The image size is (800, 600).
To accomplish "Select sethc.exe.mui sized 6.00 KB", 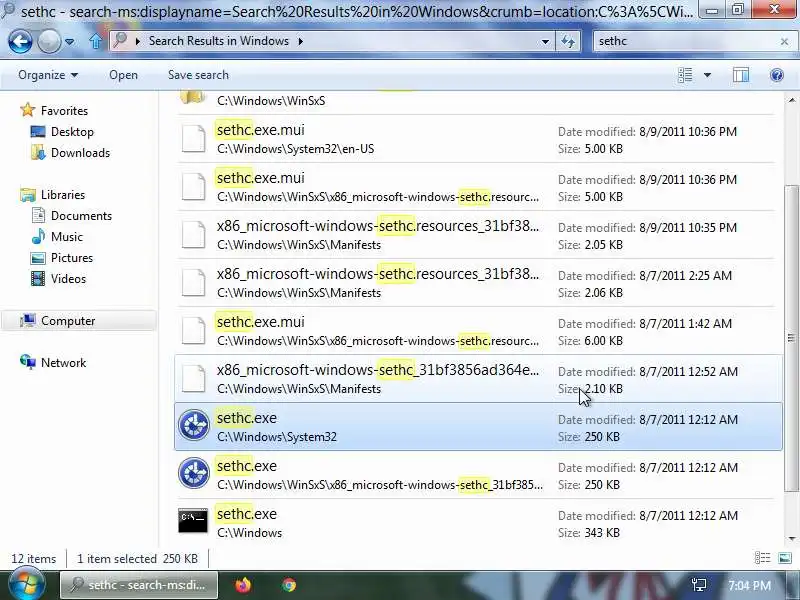I will [478, 331].
